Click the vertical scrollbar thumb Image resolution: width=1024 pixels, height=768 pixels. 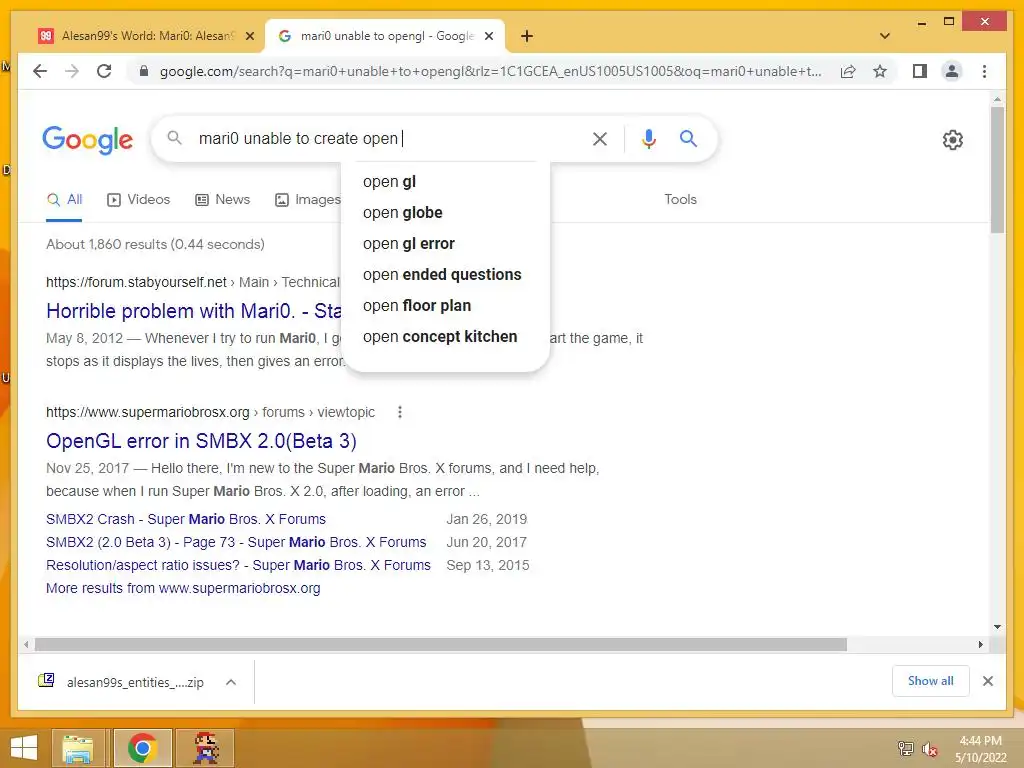click(x=997, y=170)
